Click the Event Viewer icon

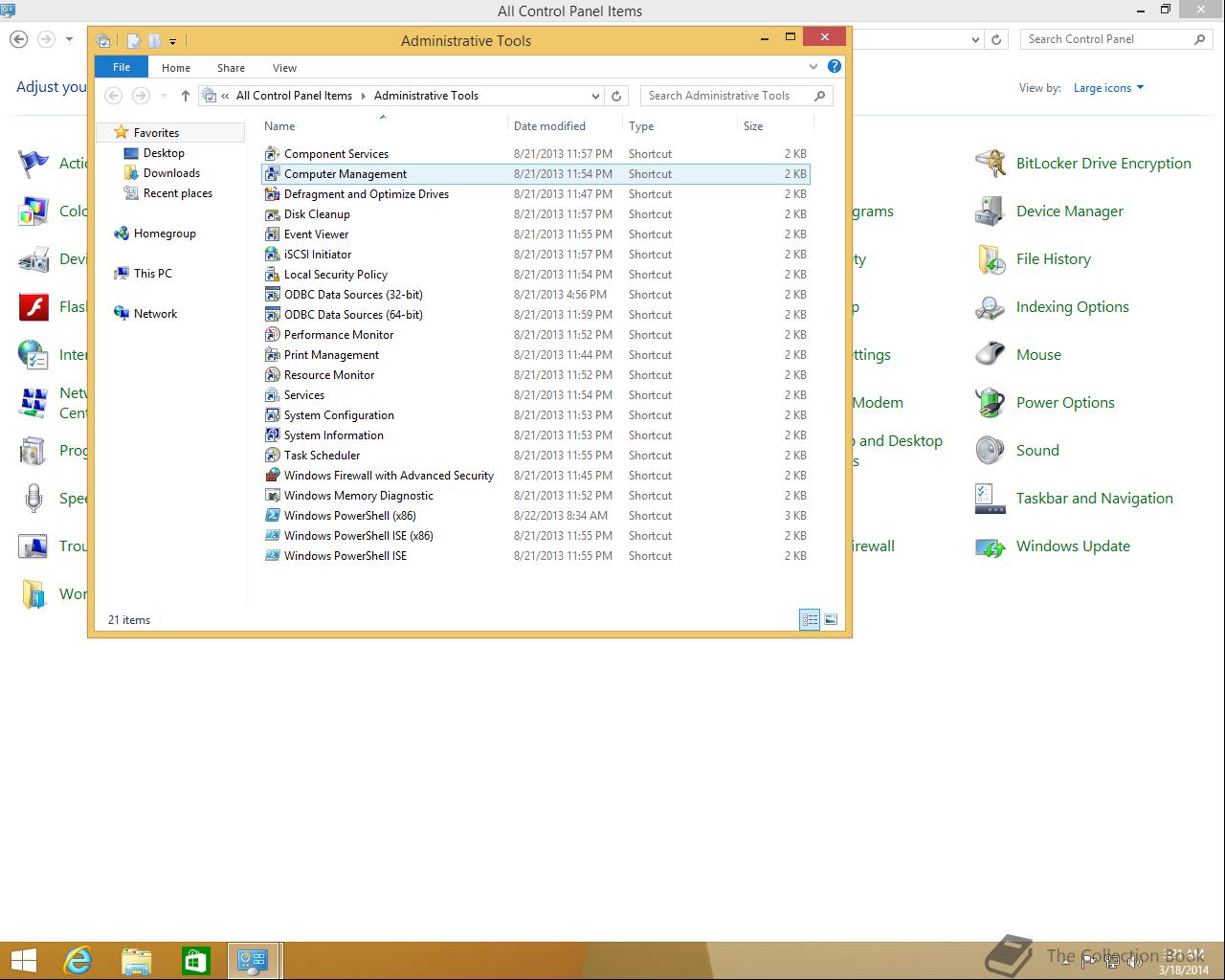click(273, 234)
